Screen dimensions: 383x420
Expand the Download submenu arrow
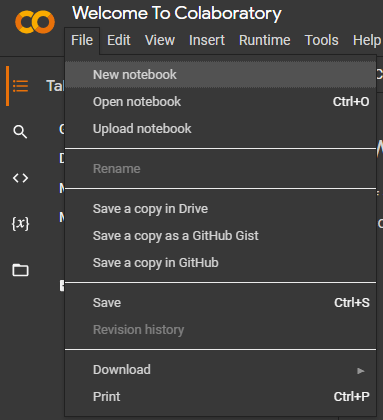pyautogui.click(x=361, y=371)
